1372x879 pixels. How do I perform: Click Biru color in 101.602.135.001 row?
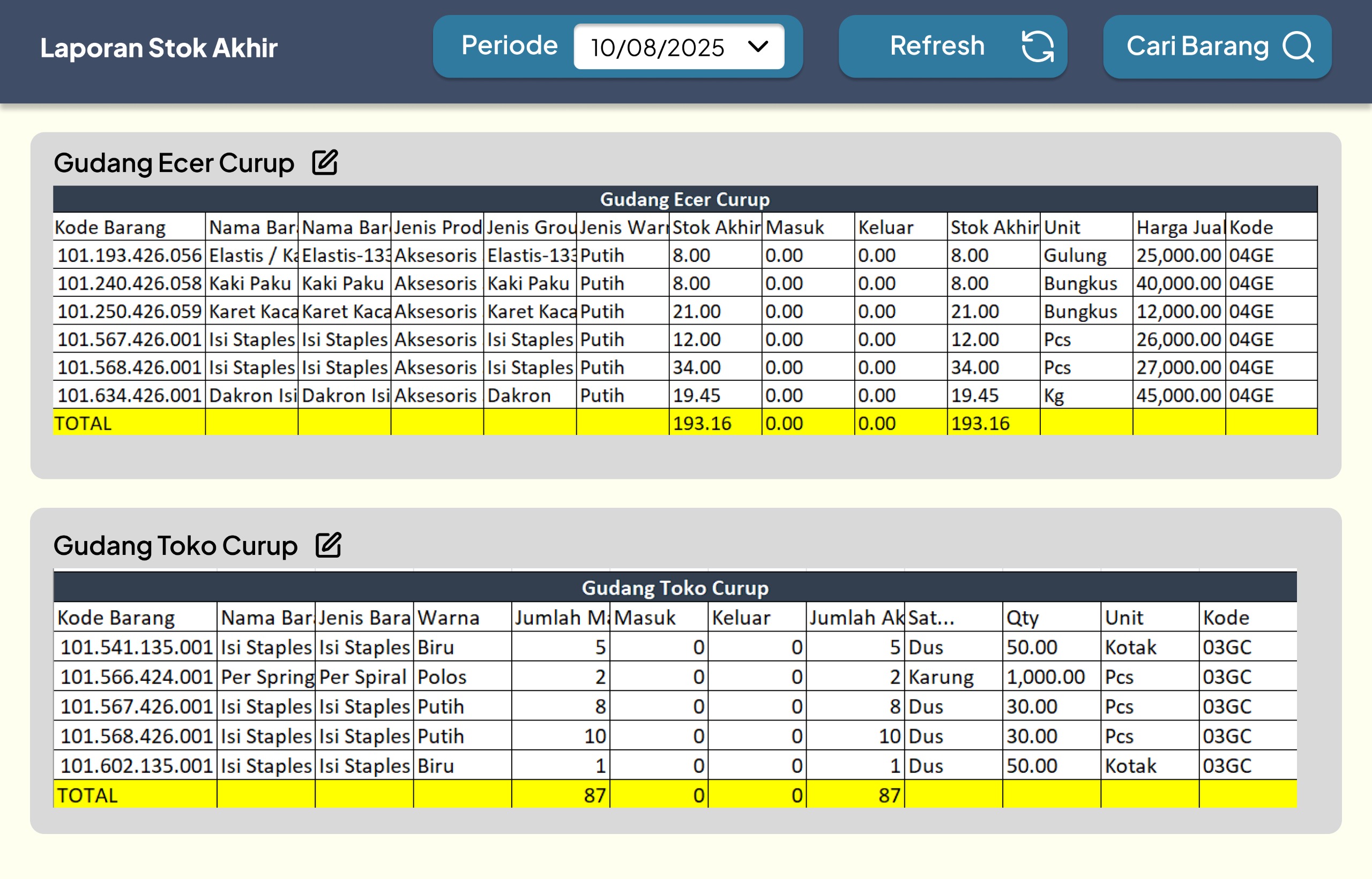click(463, 765)
